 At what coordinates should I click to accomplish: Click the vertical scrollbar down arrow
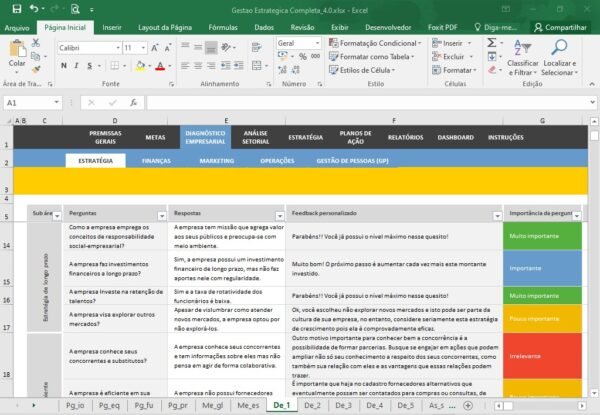594,393
